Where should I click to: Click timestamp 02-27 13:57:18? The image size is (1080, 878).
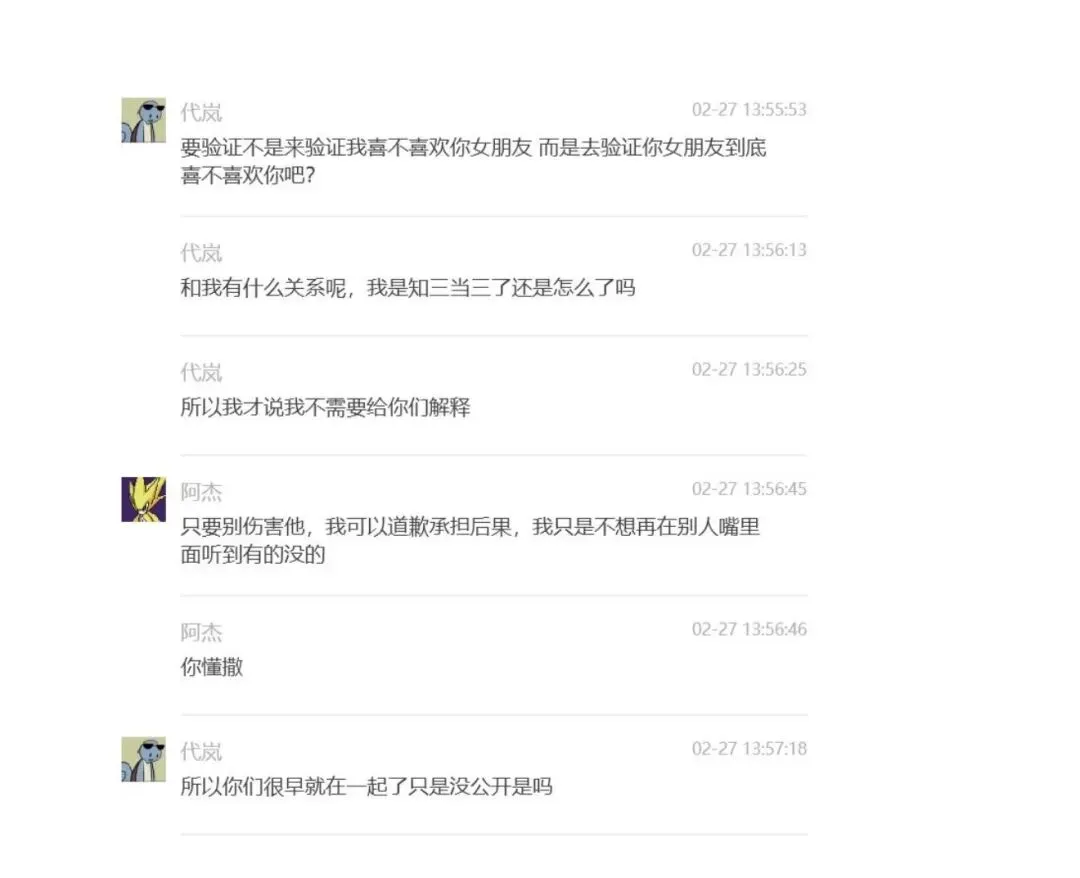[x=749, y=749]
